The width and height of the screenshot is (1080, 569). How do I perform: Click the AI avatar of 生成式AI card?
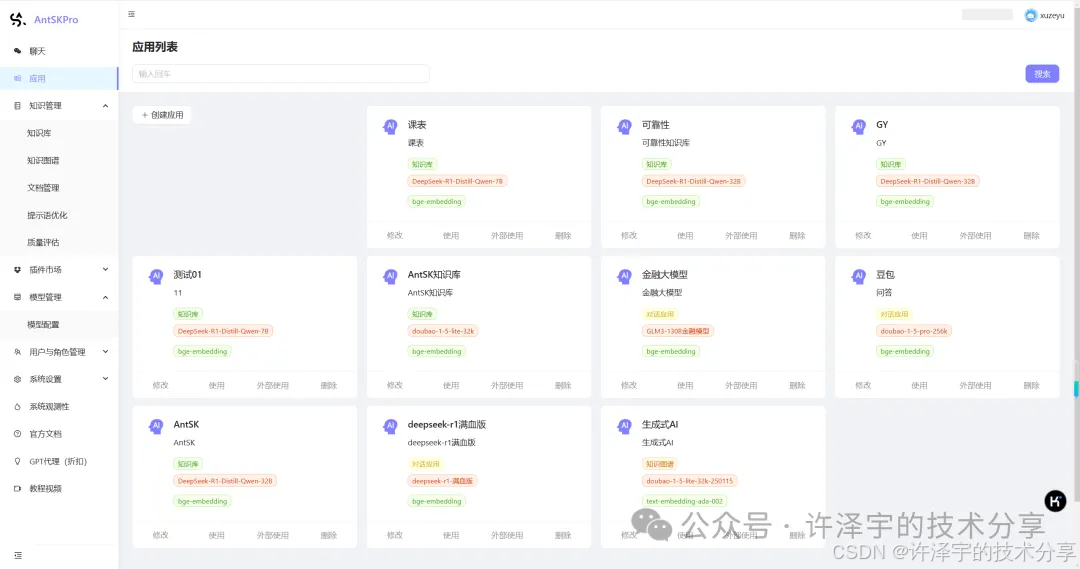pyautogui.click(x=625, y=426)
